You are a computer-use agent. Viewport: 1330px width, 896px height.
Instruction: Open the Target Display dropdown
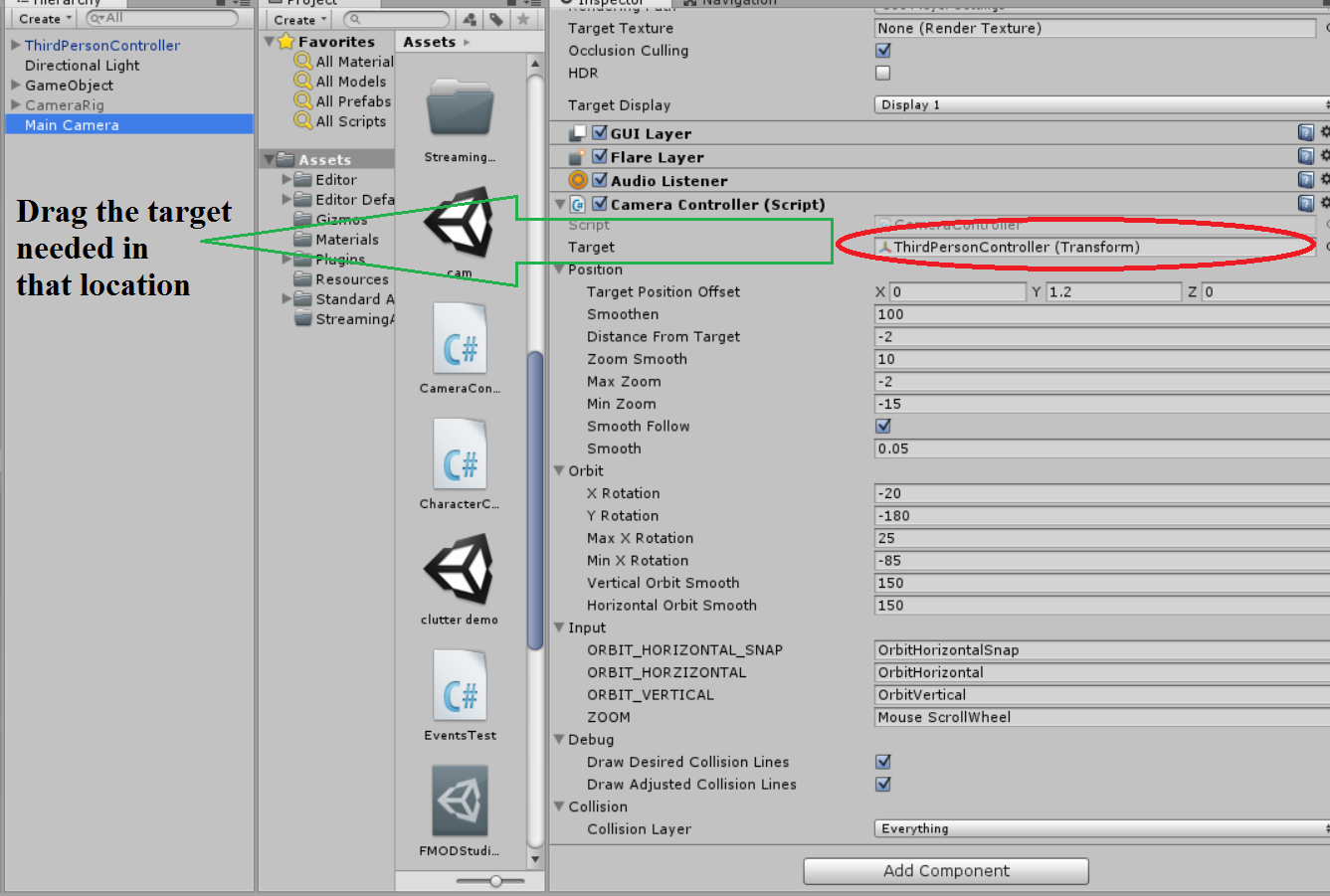tap(1102, 104)
